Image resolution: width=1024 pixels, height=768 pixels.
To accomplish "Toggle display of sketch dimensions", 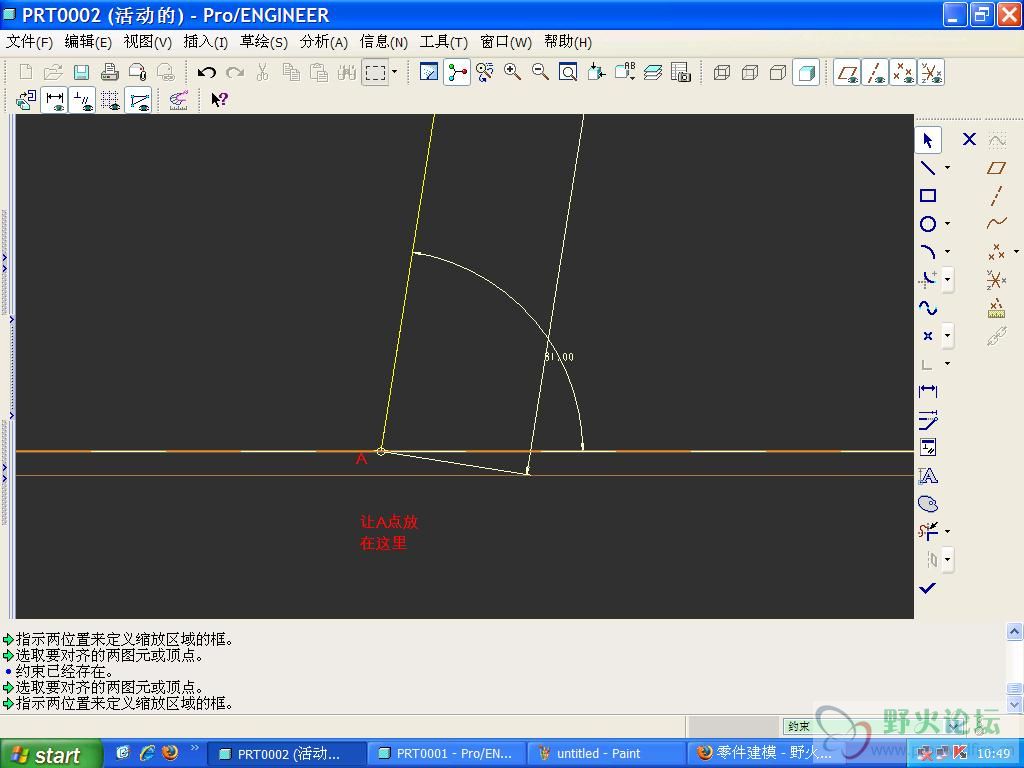I will [x=54, y=100].
